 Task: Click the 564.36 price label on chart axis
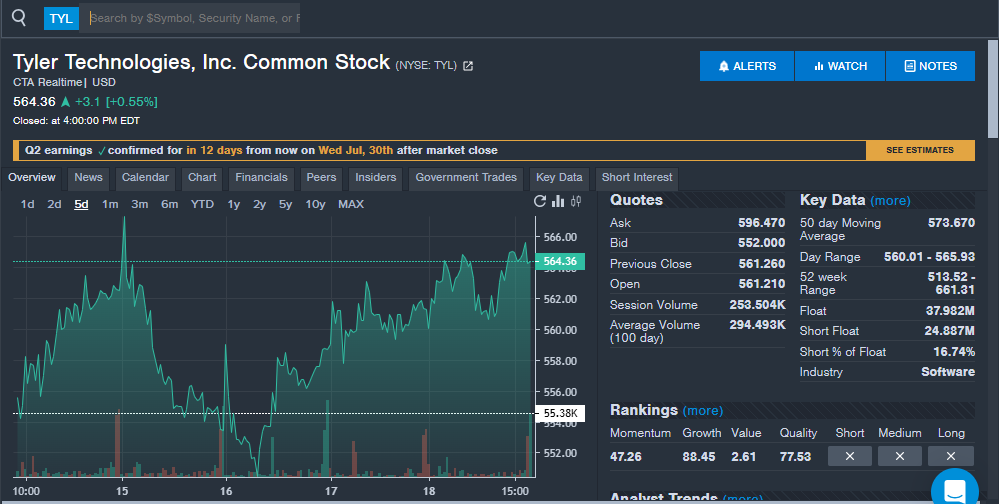(560, 261)
